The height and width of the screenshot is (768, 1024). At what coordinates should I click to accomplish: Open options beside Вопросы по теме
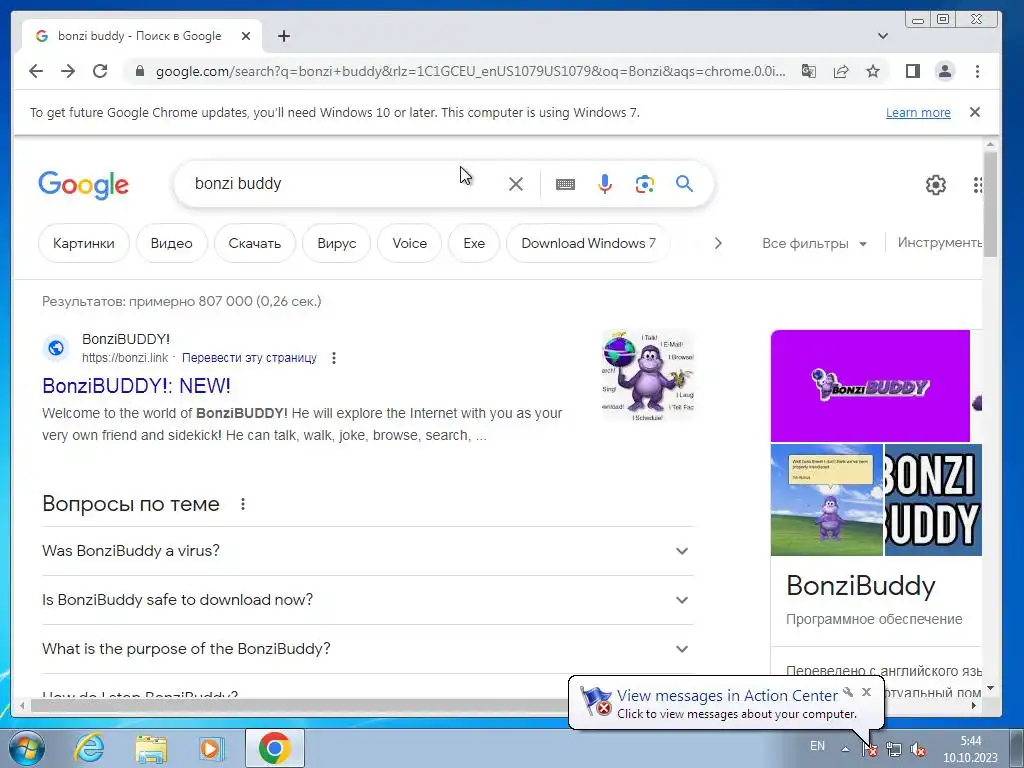[243, 504]
